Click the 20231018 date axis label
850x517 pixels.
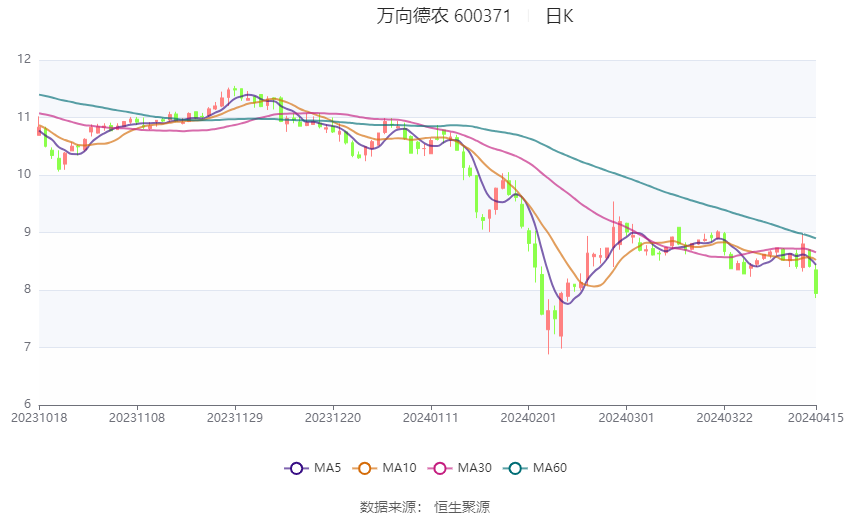pos(38,417)
